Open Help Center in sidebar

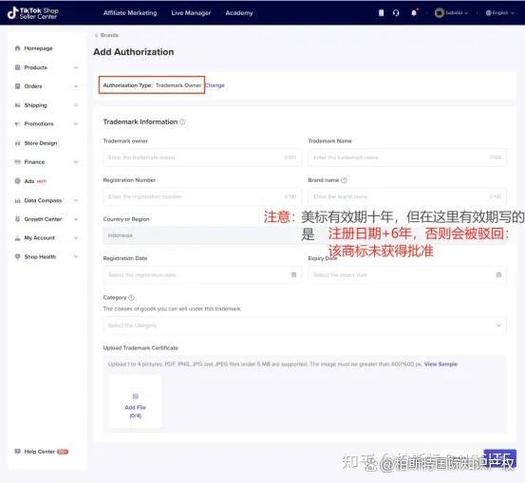(x=40, y=452)
